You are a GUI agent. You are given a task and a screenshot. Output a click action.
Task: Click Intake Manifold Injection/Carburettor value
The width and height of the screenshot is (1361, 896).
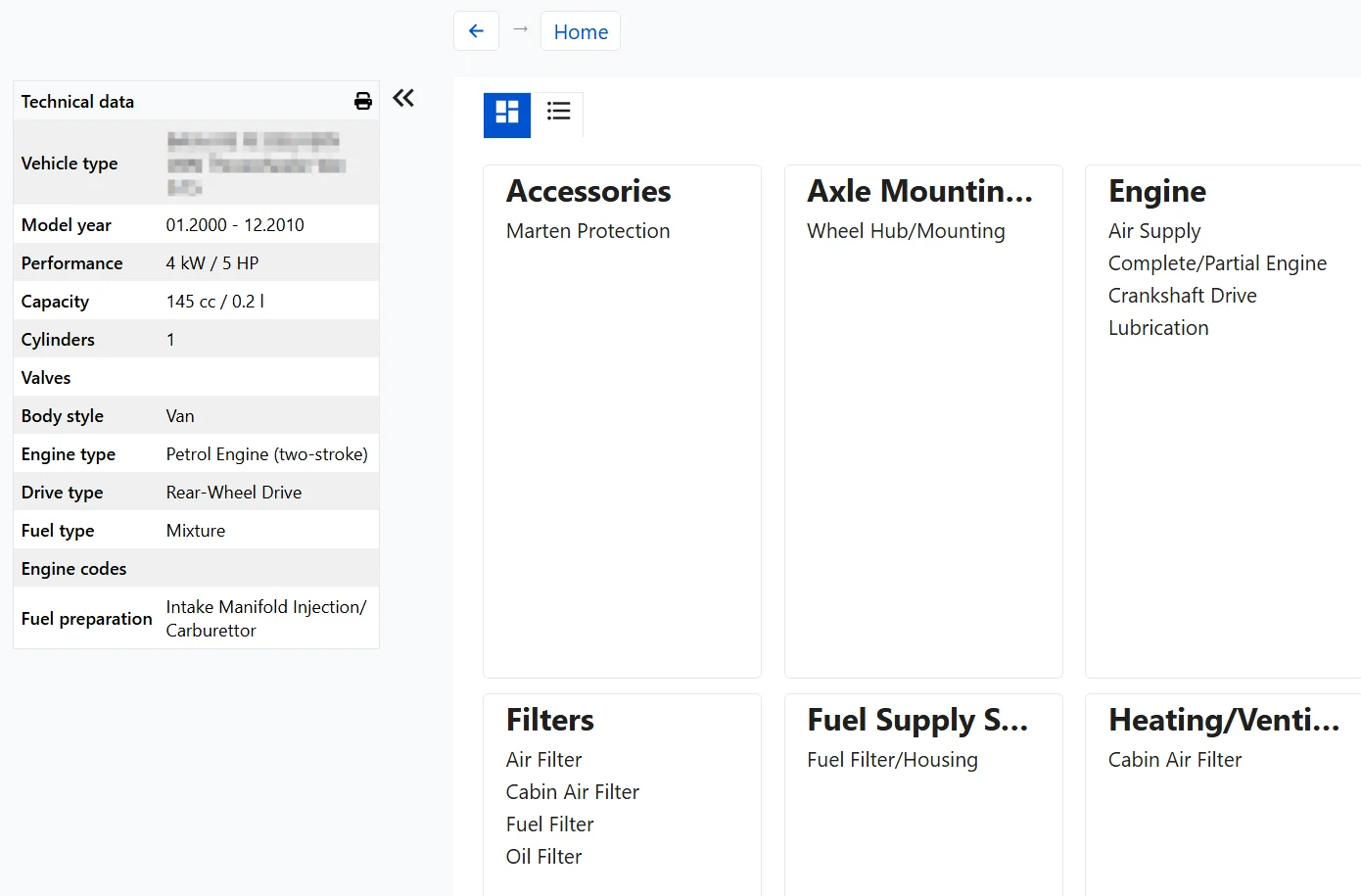tap(266, 619)
